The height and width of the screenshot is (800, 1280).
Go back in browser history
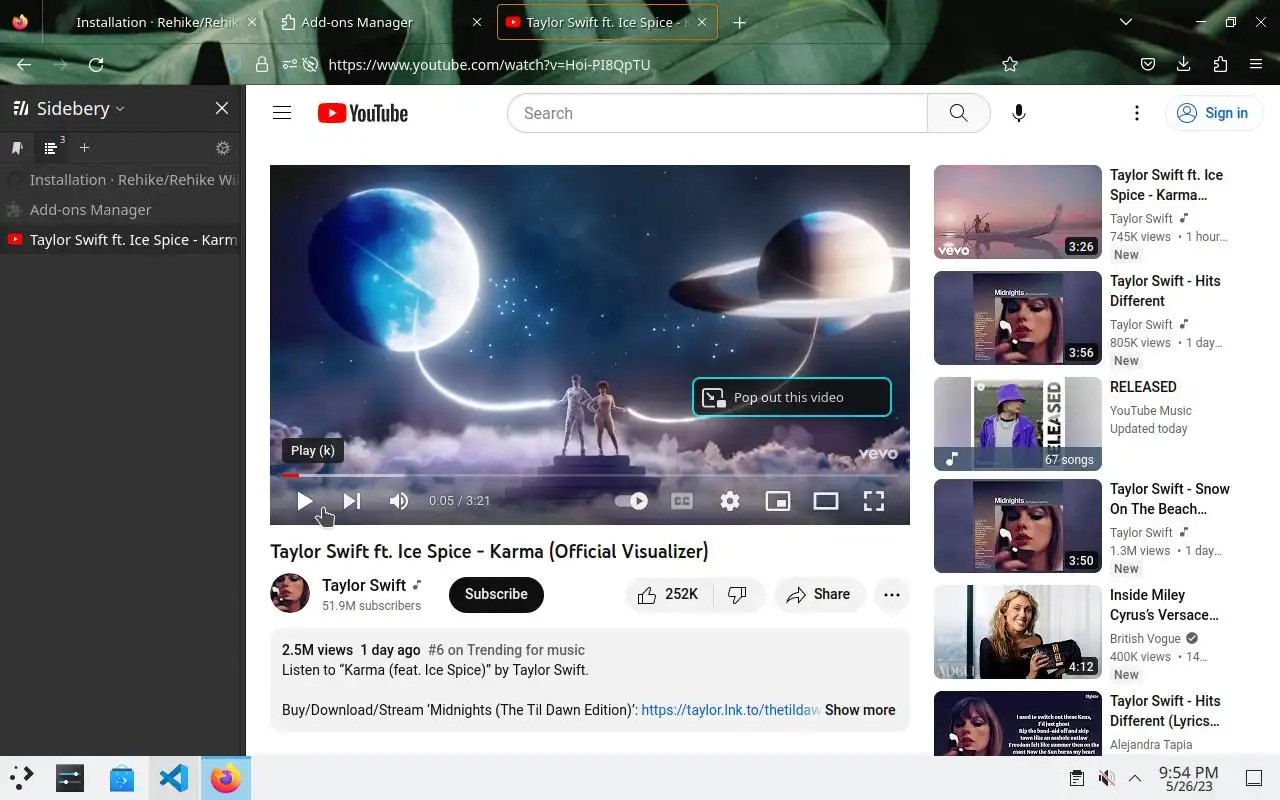[24, 64]
